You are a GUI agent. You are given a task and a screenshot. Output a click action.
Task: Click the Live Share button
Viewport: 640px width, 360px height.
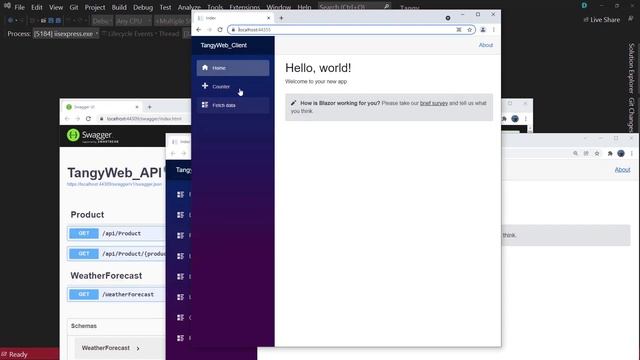(x=602, y=20)
